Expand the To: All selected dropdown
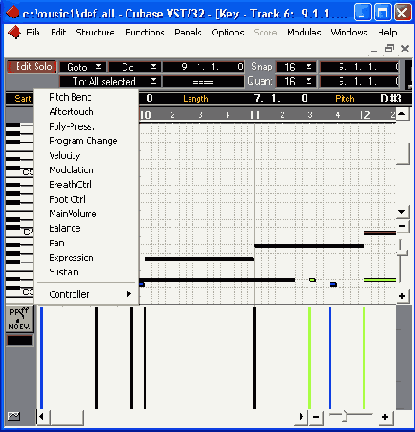Viewport: 415px width, 432px height. 110,81
